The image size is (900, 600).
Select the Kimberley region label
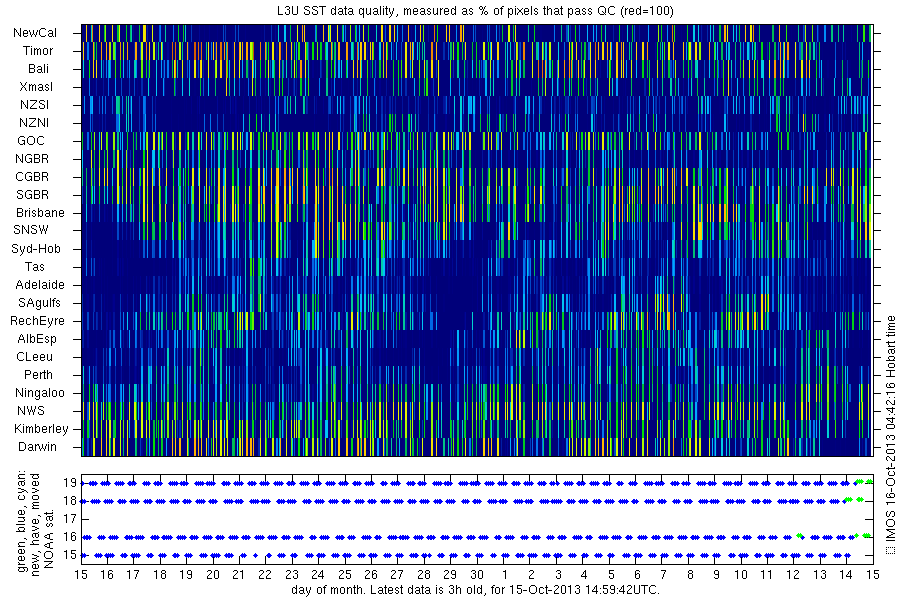coord(41,428)
